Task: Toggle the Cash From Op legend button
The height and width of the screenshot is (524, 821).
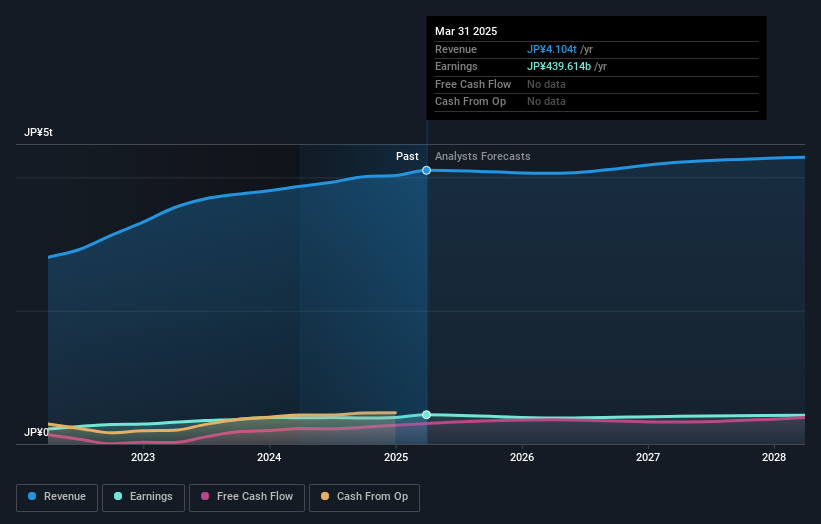Action: (x=364, y=497)
